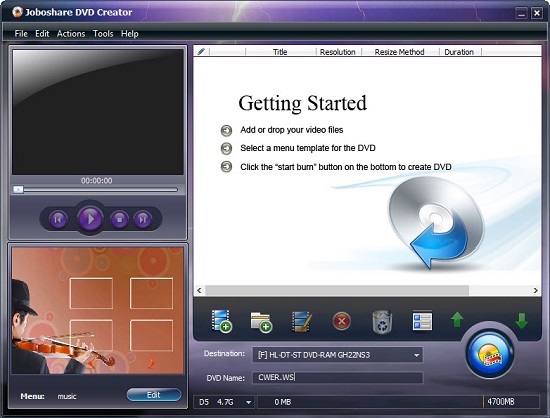Image resolution: width=550 pixels, height=418 pixels.
Task: Click the list properties view icon
Action: 422,321
